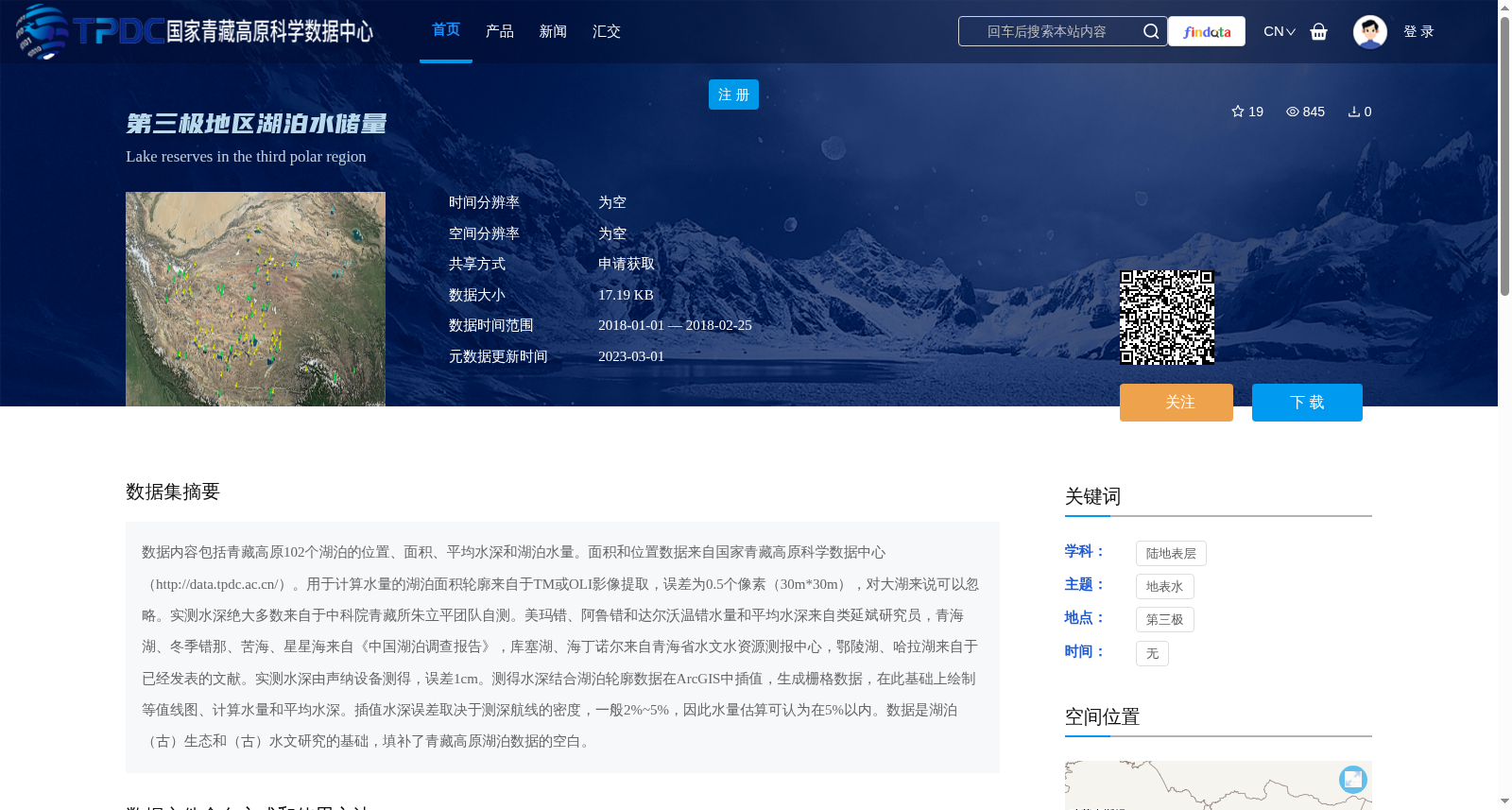Open the 汇交 menu
Screen dimensions: 1512x810
coord(607,31)
